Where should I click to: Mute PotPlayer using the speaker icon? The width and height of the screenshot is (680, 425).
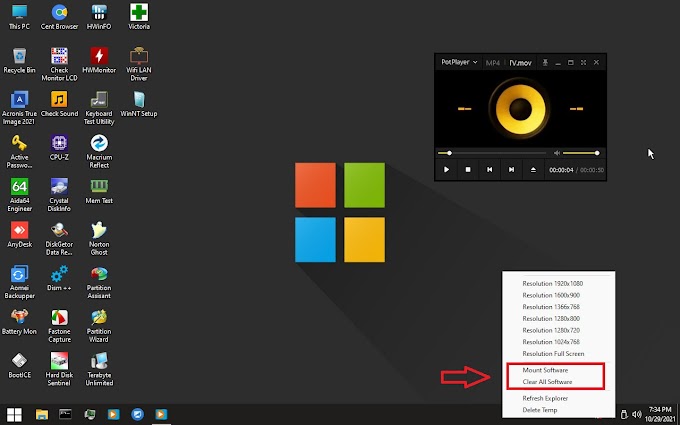(x=557, y=153)
